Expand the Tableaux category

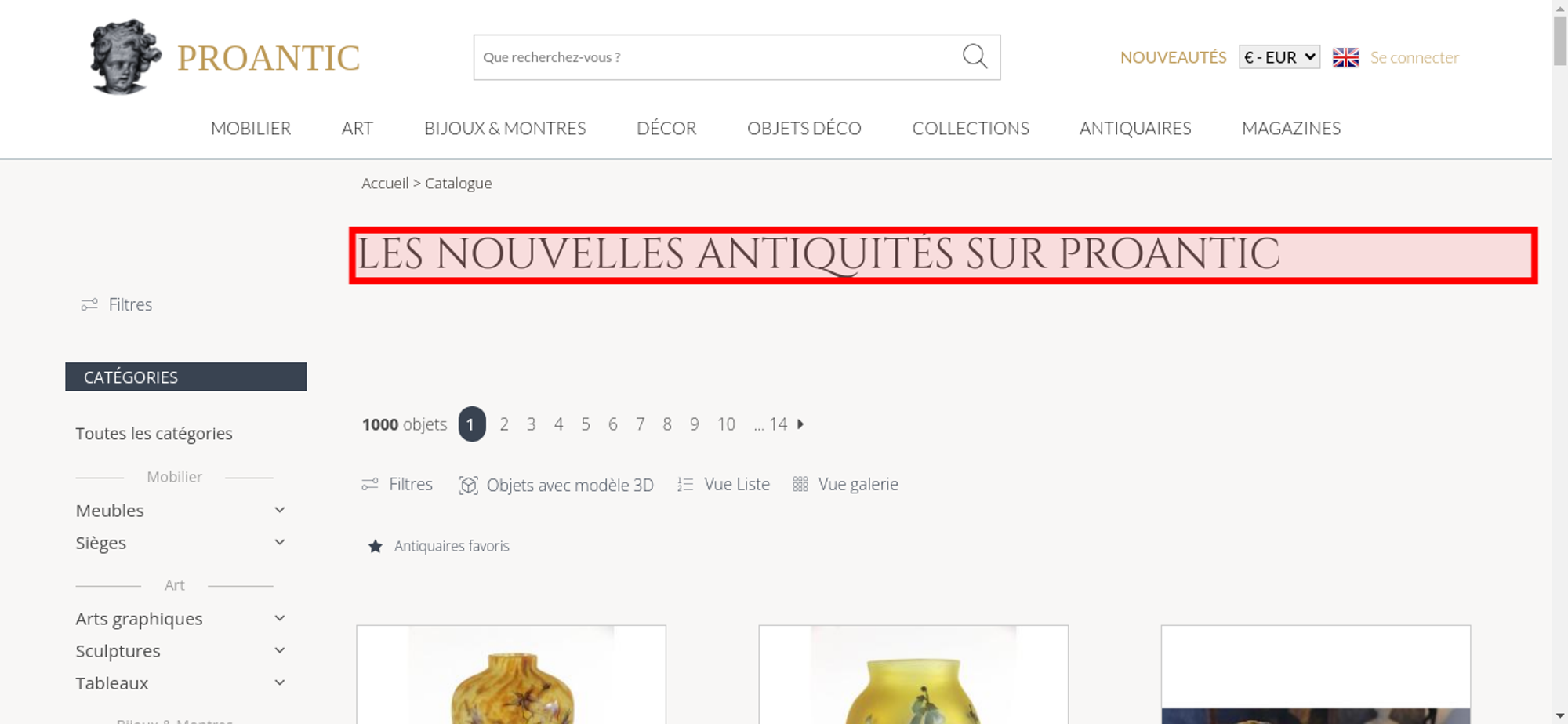click(x=280, y=682)
